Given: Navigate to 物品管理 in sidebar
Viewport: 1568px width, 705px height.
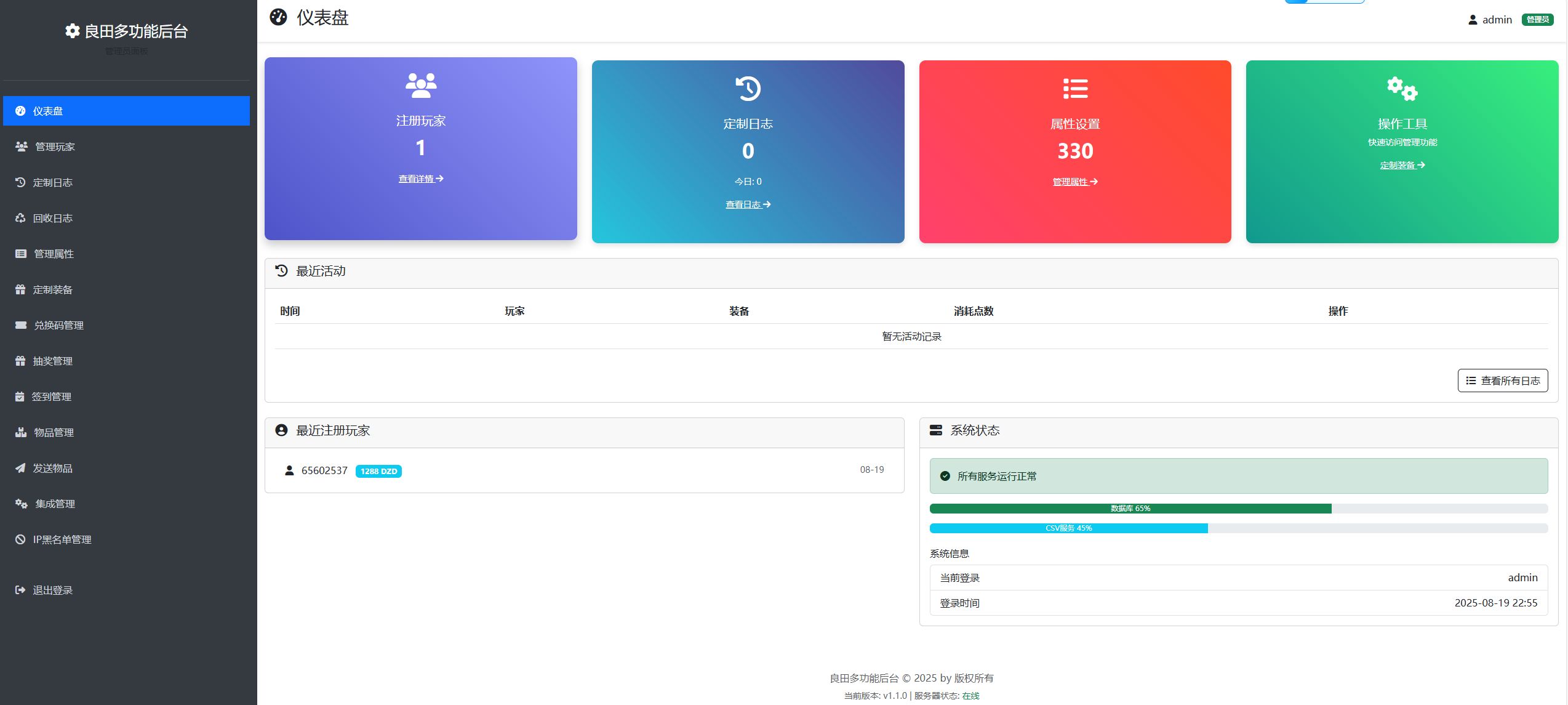Looking at the screenshot, I should [126, 432].
